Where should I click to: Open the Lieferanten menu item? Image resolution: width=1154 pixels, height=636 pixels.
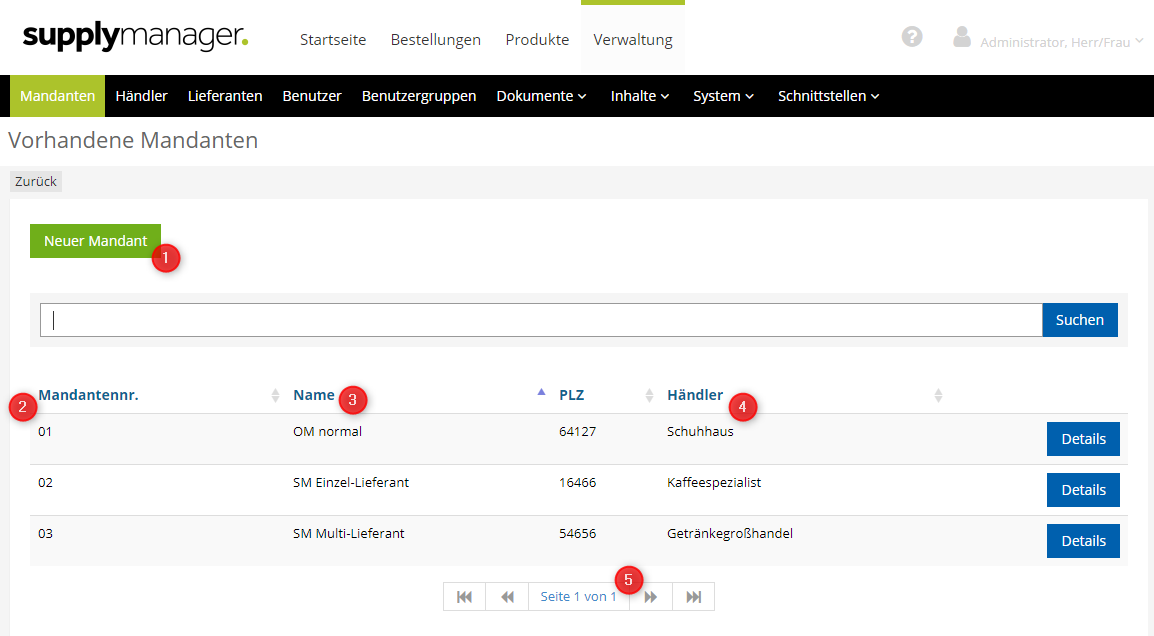(225, 96)
